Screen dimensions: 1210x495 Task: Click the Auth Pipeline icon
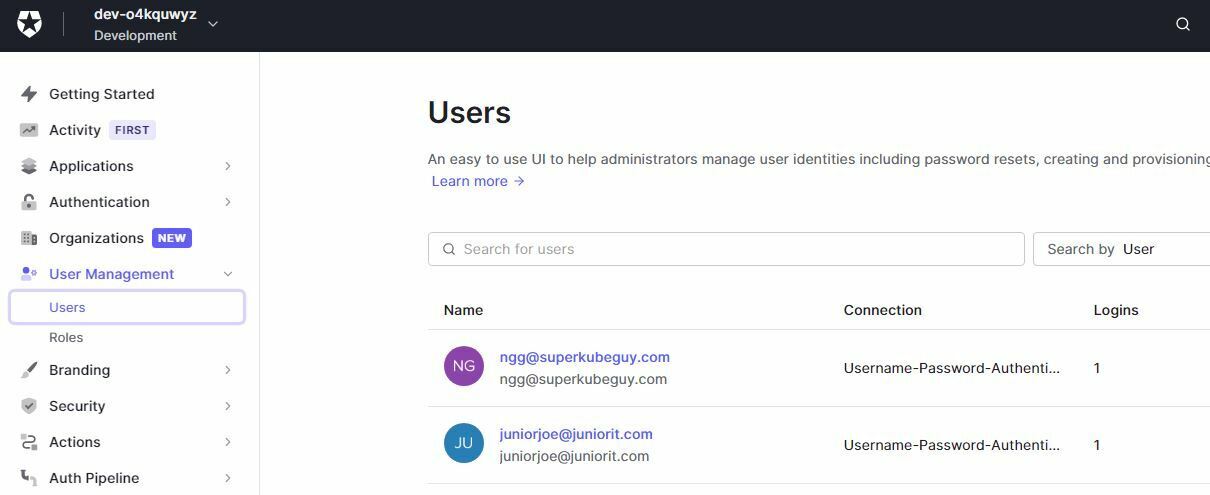(x=29, y=478)
